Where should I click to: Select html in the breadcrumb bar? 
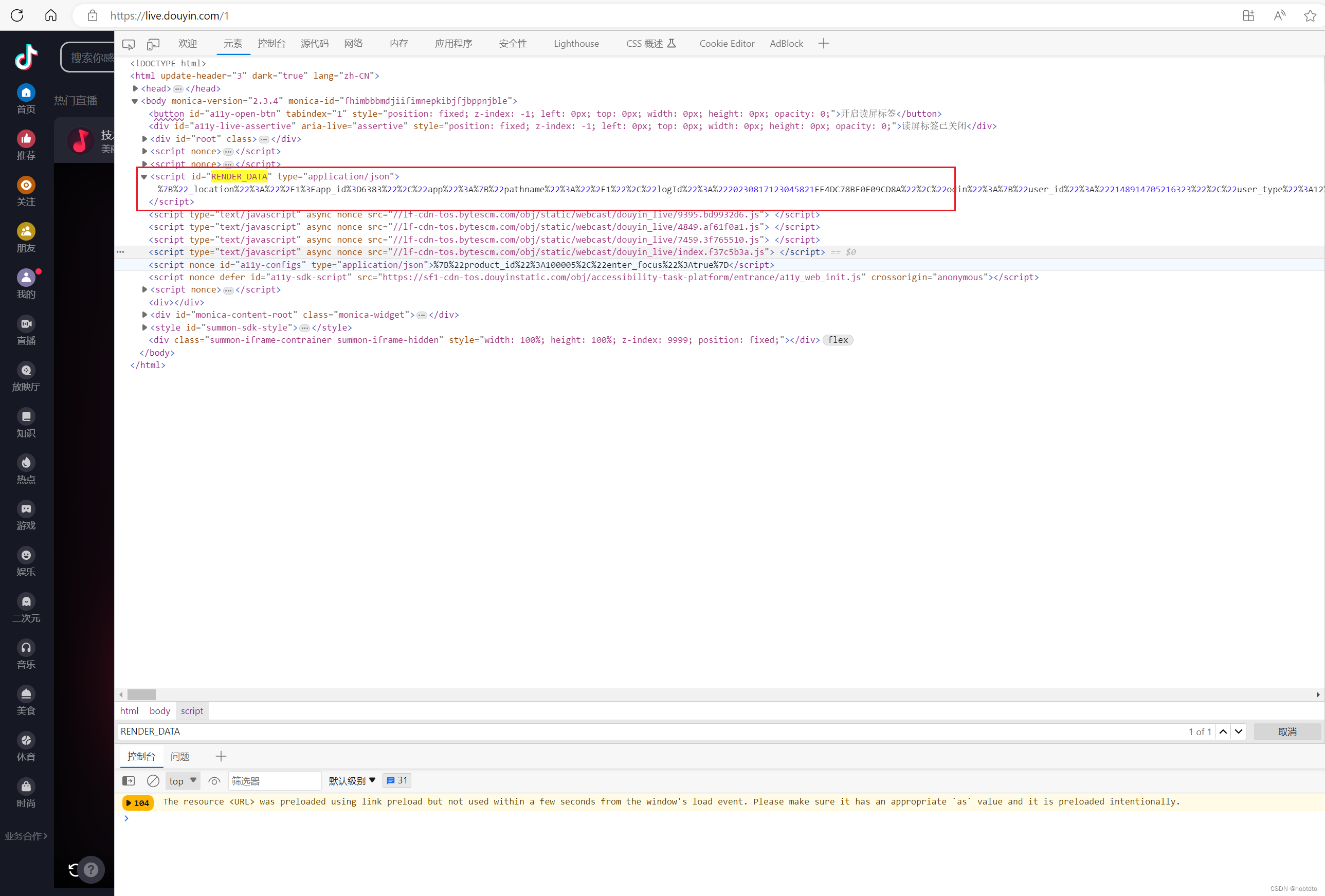point(129,711)
